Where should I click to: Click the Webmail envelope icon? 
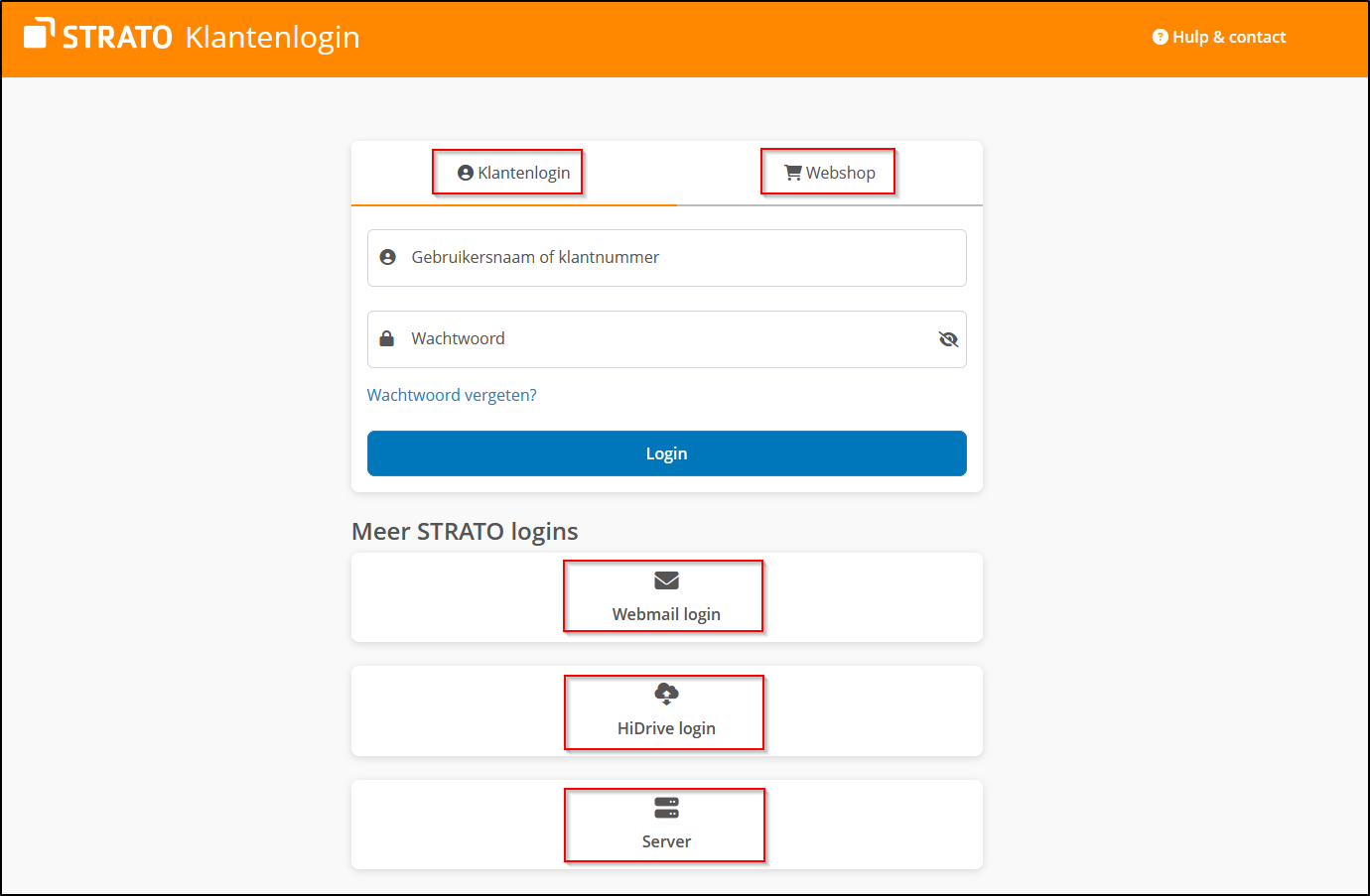click(x=666, y=580)
